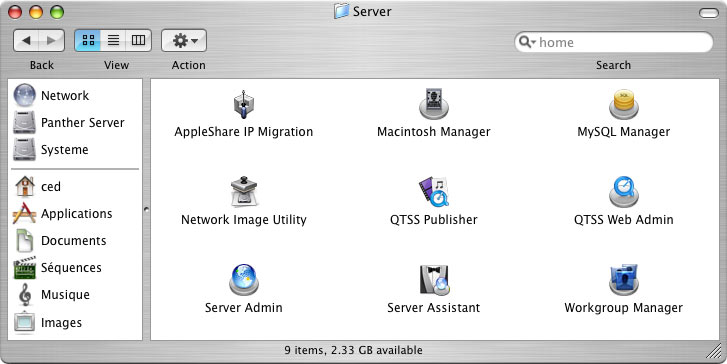The image size is (727, 364).
Task: Select the Workgroup Manager icon
Action: (x=624, y=280)
